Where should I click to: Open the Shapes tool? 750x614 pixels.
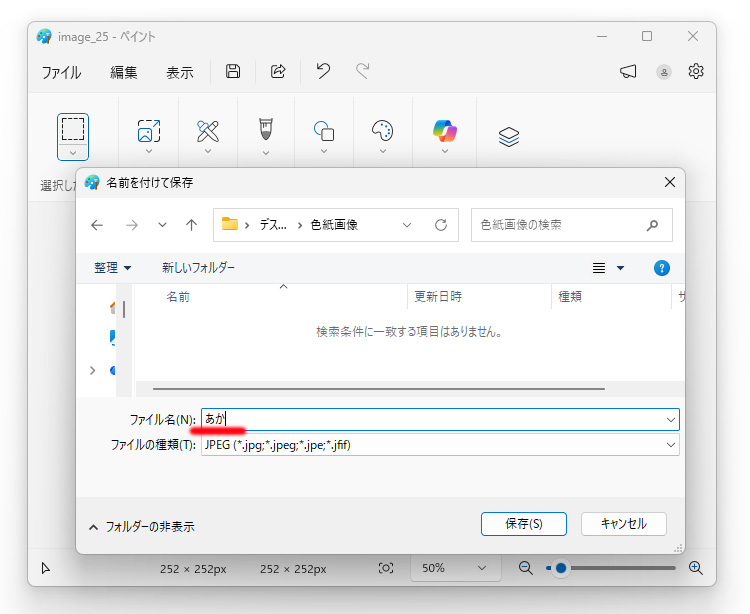click(324, 130)
